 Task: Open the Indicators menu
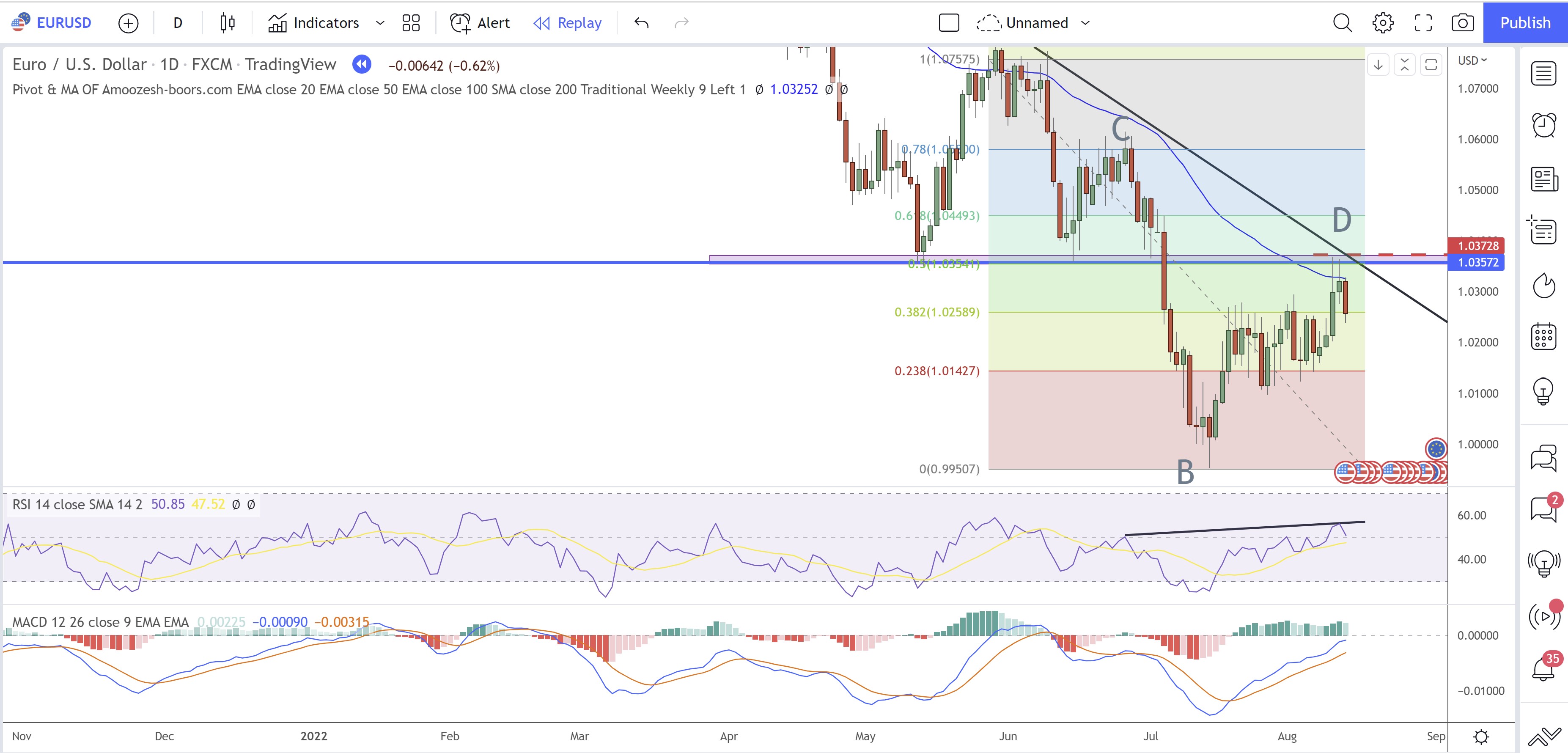tap(314, 23)
